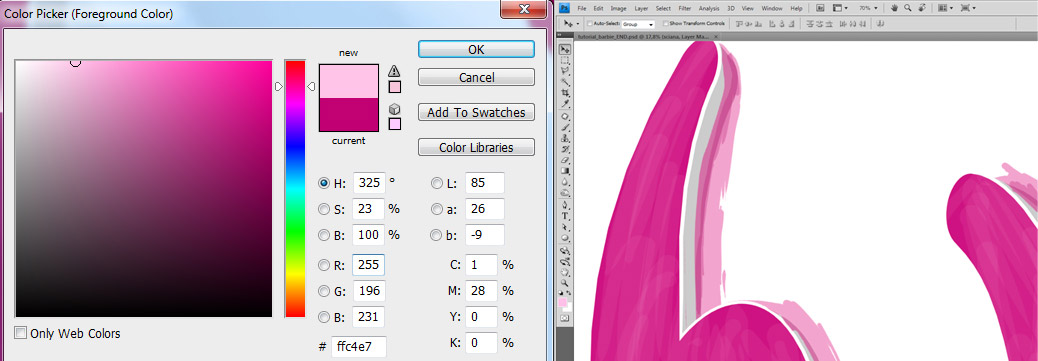The height and width of the screenshot is (361, 1038).
Task: Select the Lab 'a' radio button
Action: click(437, 209)
